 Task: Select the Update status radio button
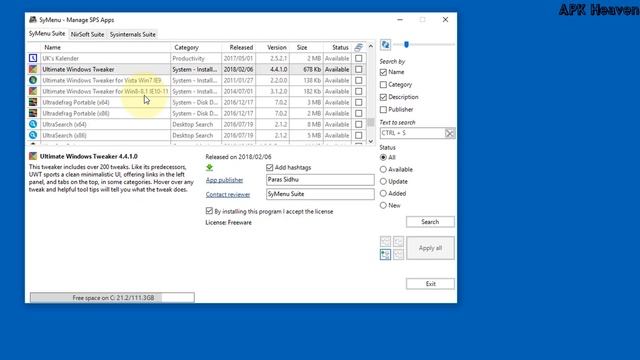point(383,181)
